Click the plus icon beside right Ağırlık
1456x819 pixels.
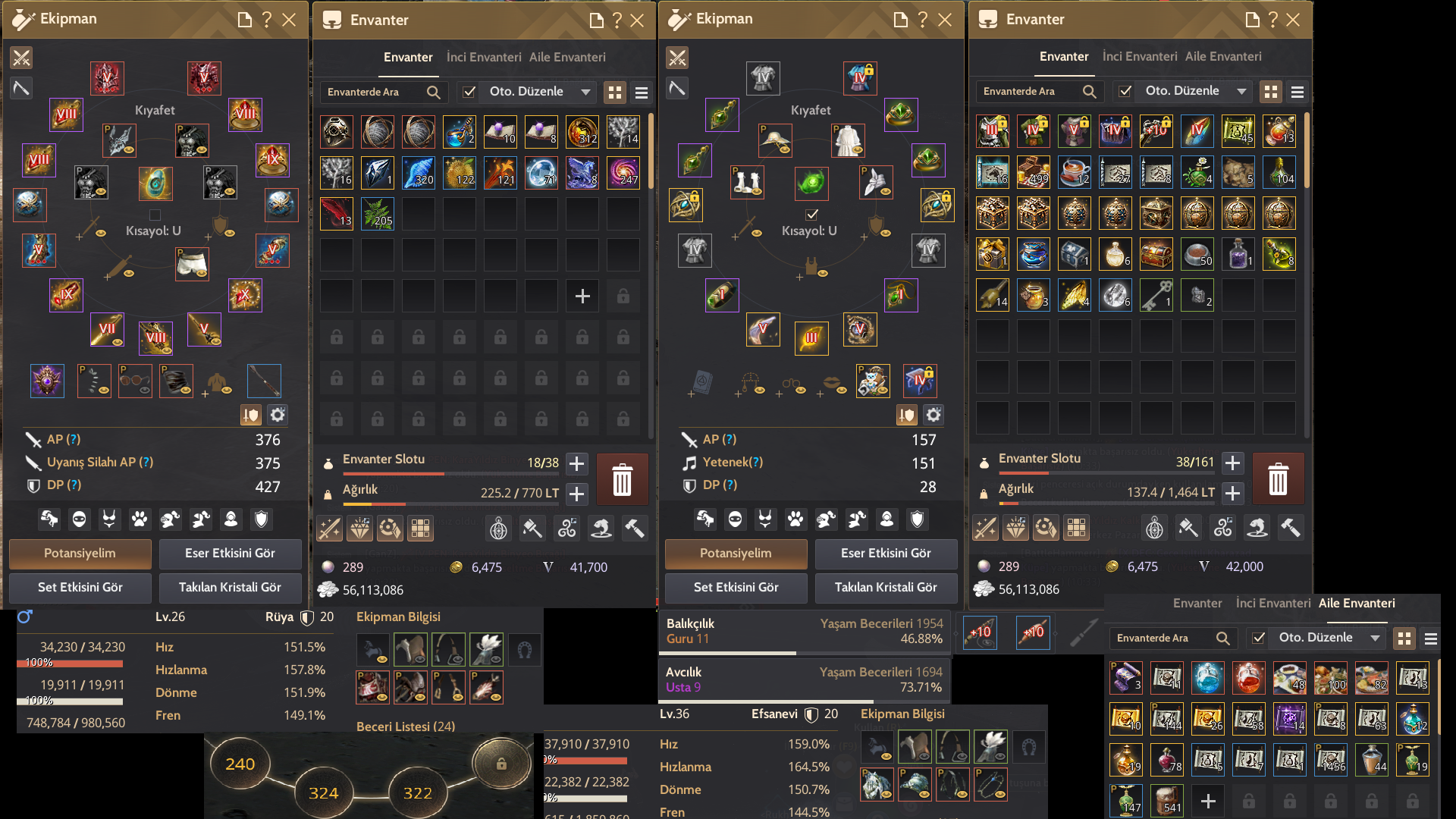1233,493
